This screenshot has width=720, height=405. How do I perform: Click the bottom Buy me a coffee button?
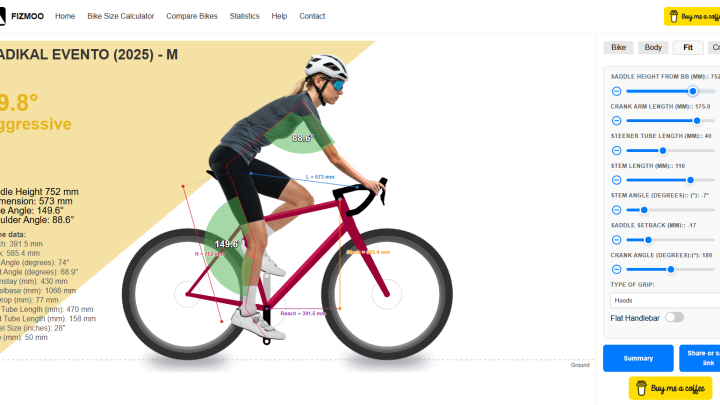tap(670, 388)
